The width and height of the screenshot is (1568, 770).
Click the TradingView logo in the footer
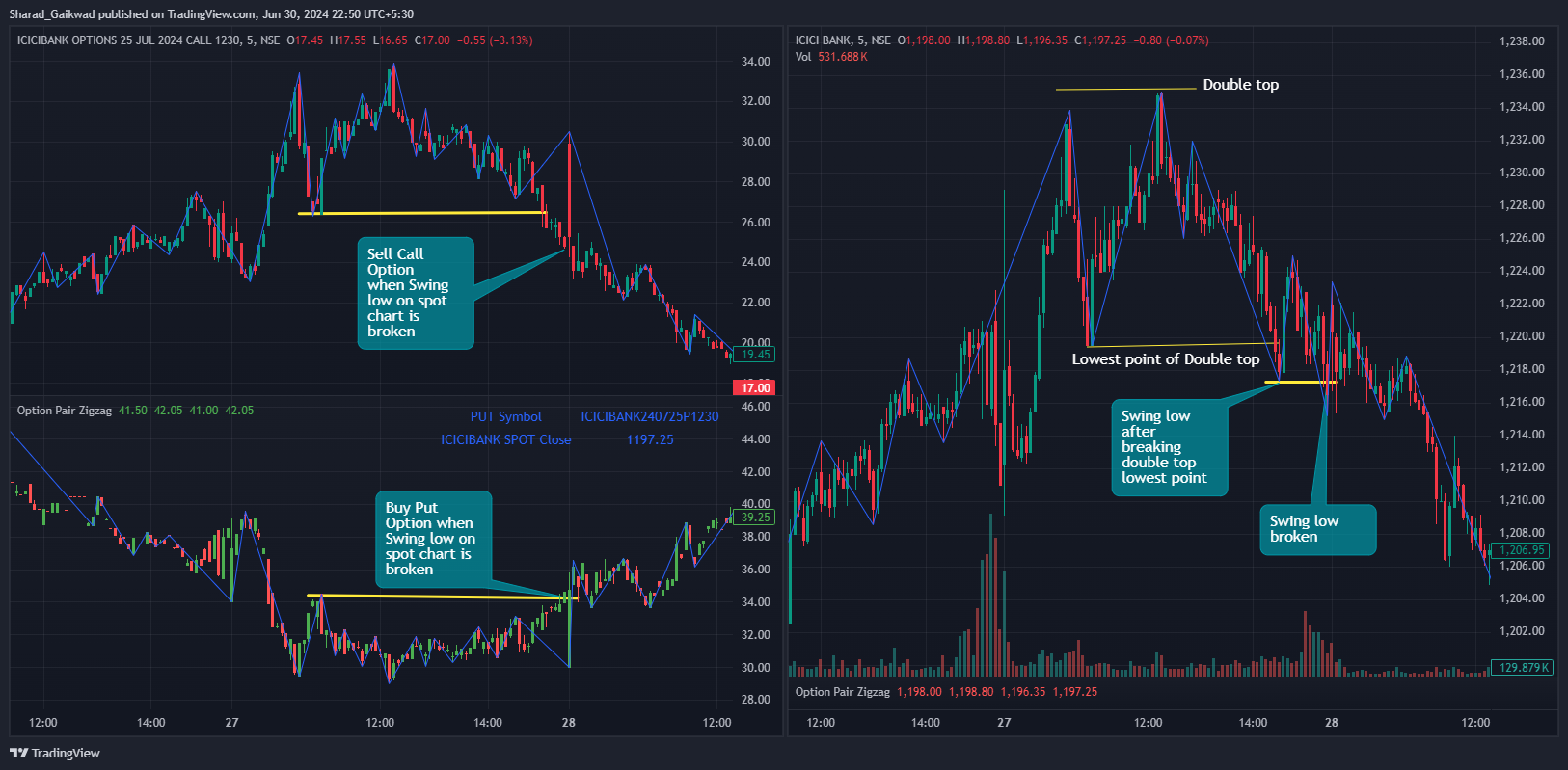(x=55, y=753)
